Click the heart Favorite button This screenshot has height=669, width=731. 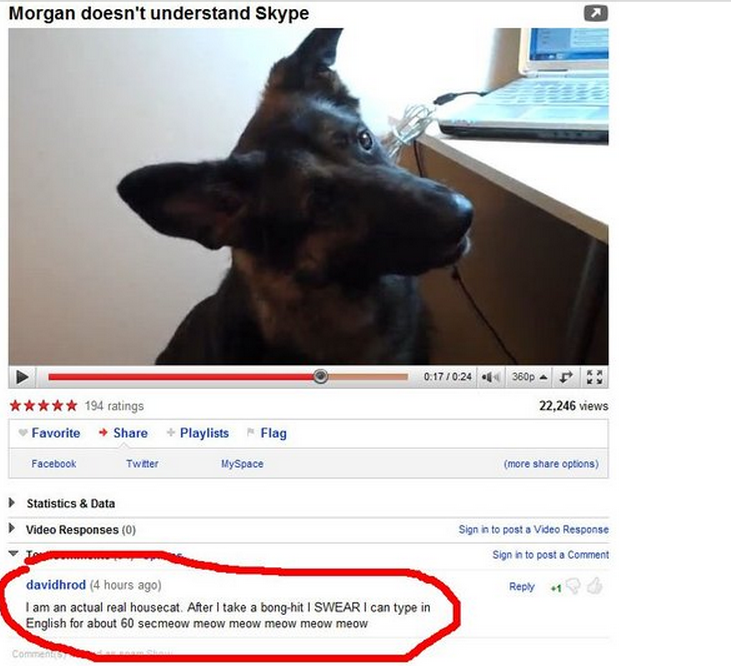coord(49,433)
